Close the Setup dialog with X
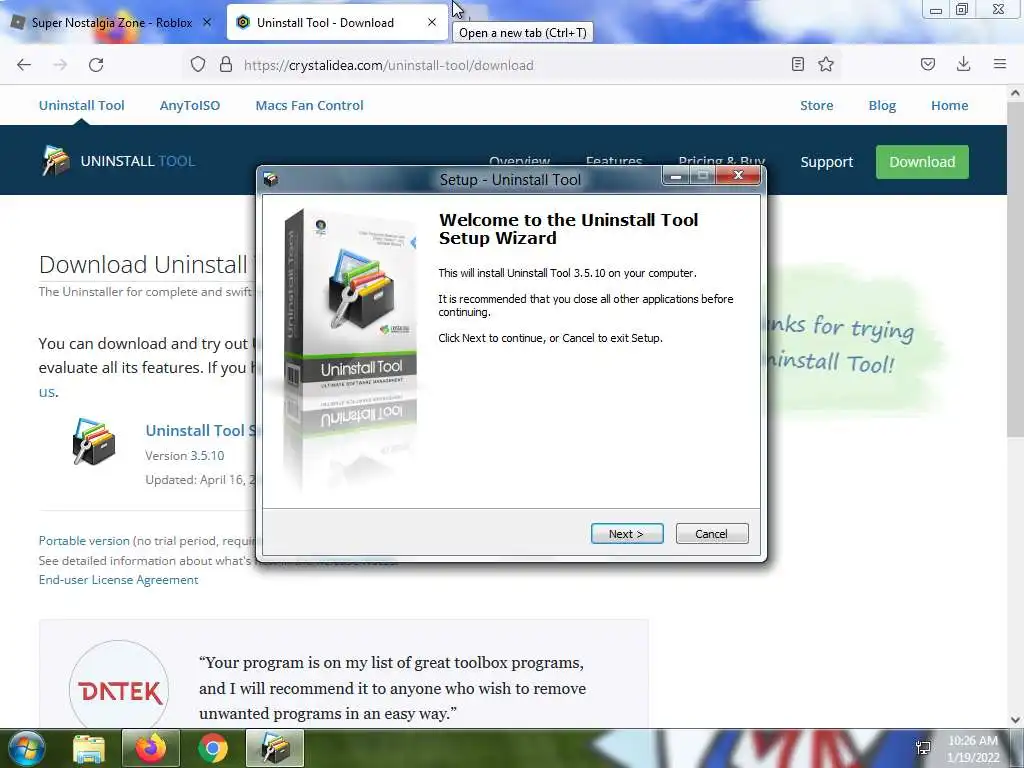This screenshot has height=768, width=1024. 739,175
